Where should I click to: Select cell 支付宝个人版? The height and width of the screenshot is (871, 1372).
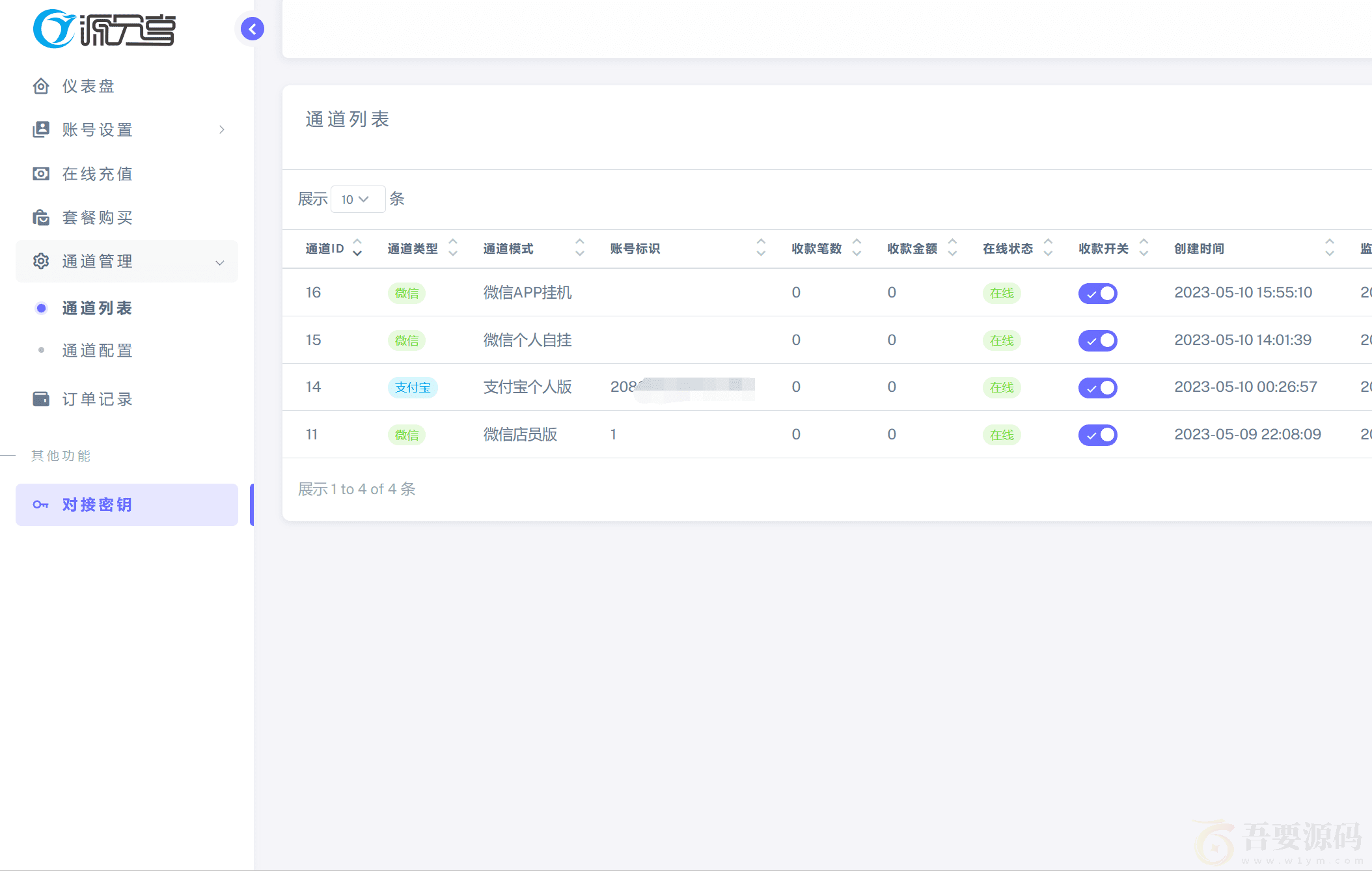click(527, 387)
